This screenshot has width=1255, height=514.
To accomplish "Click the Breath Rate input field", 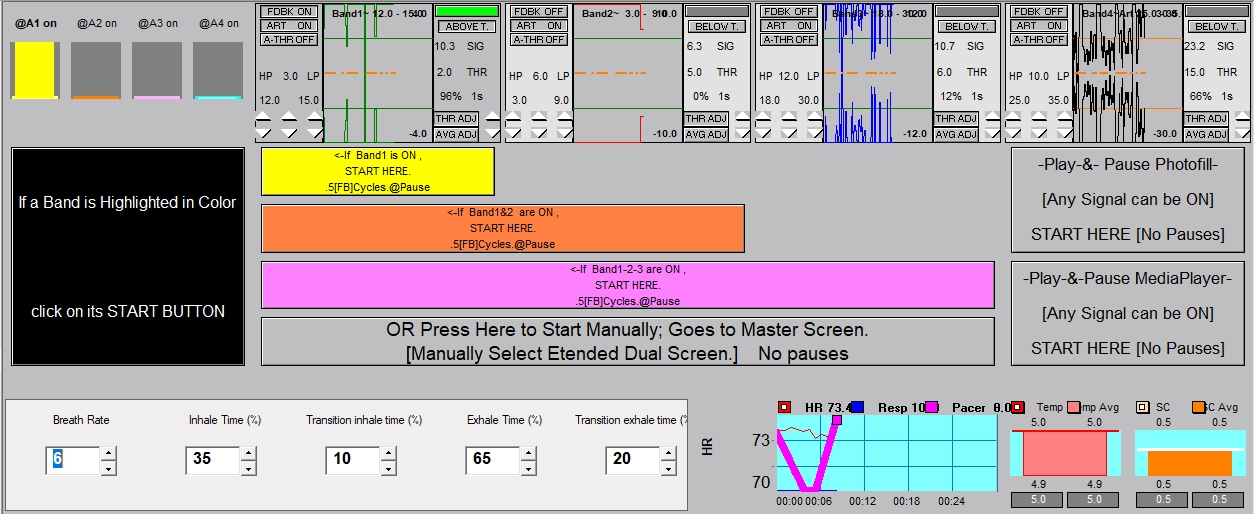I will coord(72,461).
